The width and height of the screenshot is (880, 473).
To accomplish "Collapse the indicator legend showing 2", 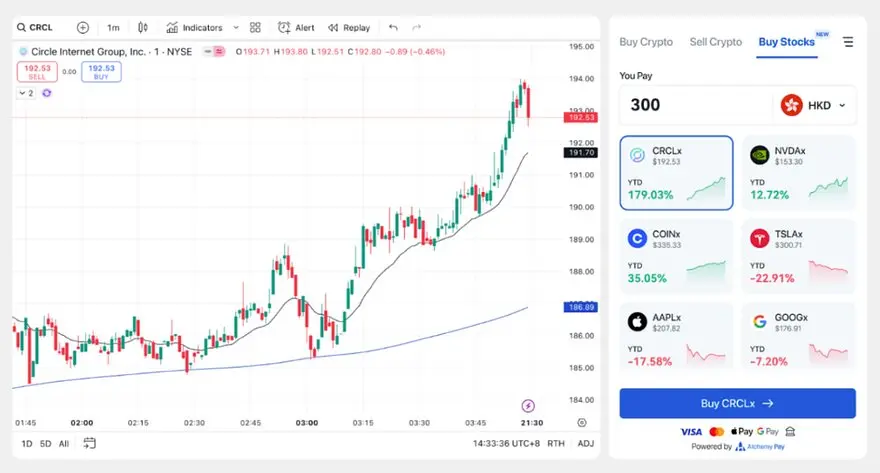I will tap(26, 93).
